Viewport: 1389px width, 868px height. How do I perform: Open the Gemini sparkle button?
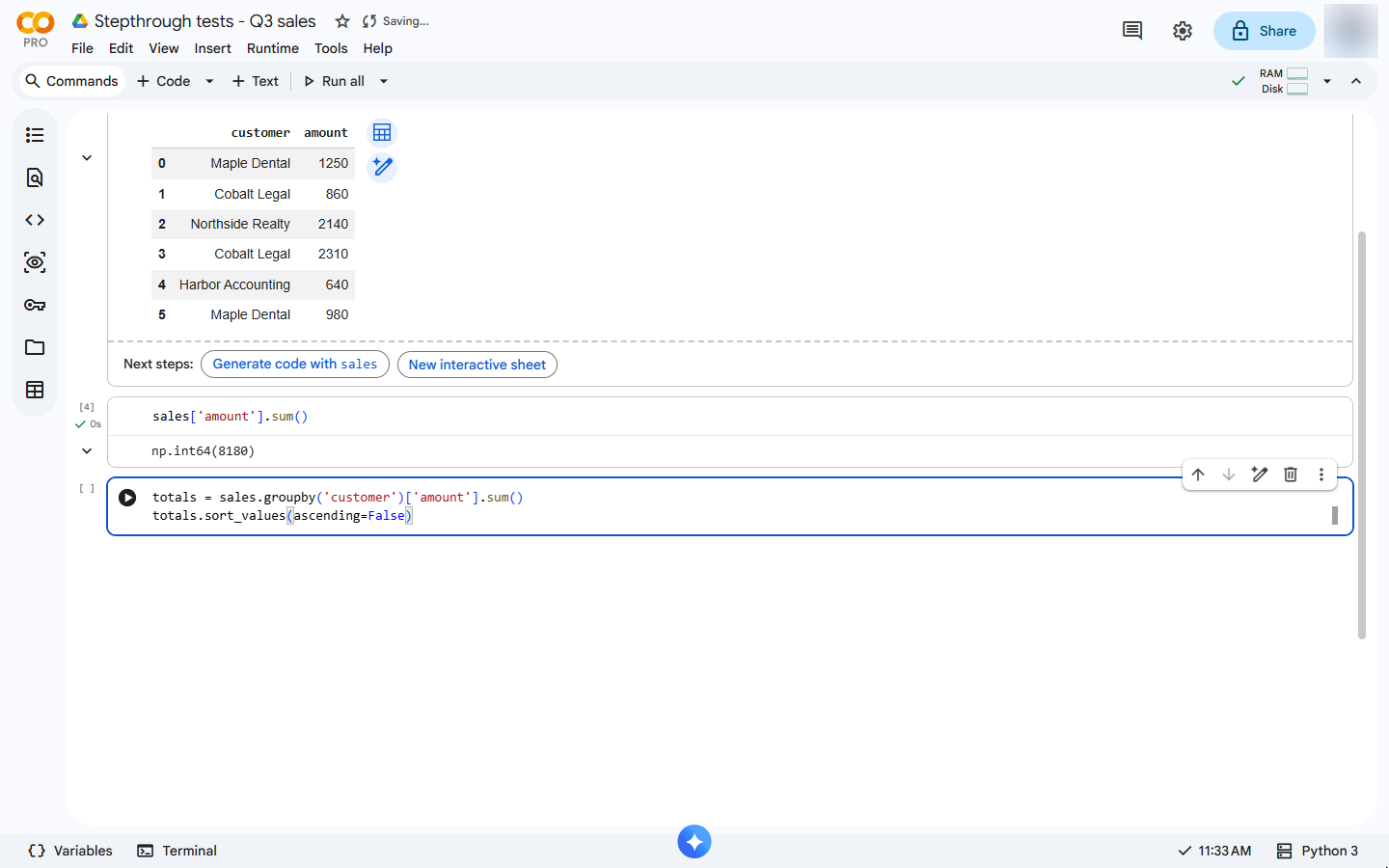click(x=694, y=842)
